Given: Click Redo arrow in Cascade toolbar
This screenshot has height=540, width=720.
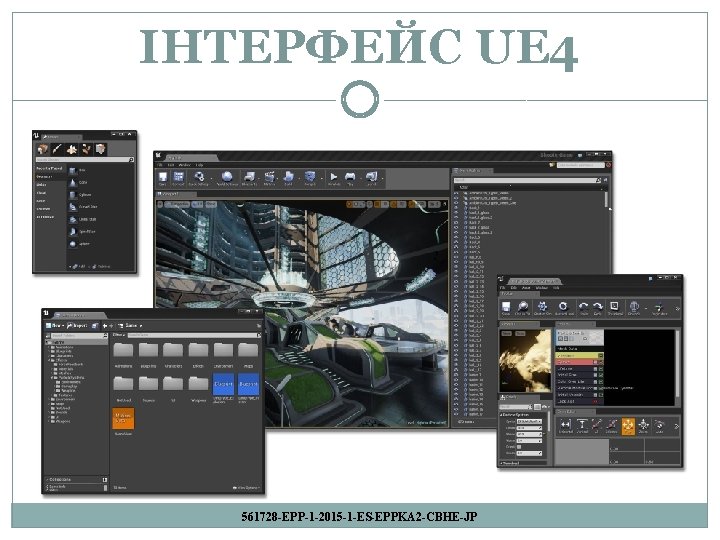Looking at the screenshot, I should (x=597, y=308).
